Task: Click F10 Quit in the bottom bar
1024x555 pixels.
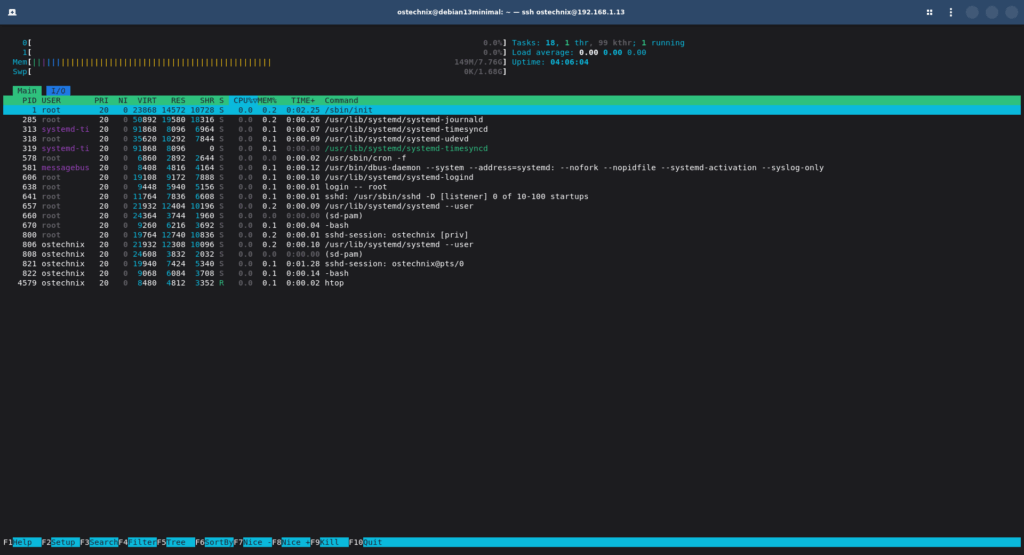Action: tap(366, 542)
